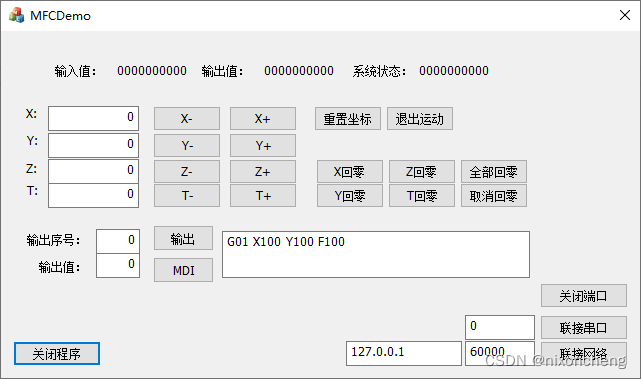641x379 pixels.
Task: Jog the X axis positive with X+ button
Action: click(263, 119)
